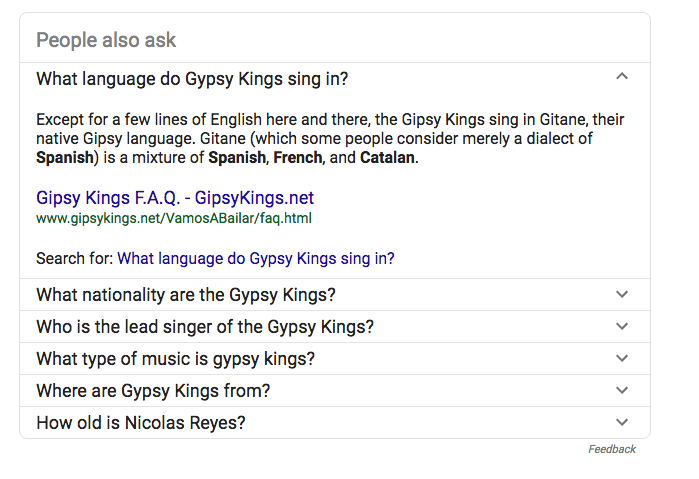Image resolution: width=699 pixels, height=479 pixels.
Task: Click the question title 'What language do Gypsy Kings sing in?'
Action: pyautogui.click(x=192, y=79)
